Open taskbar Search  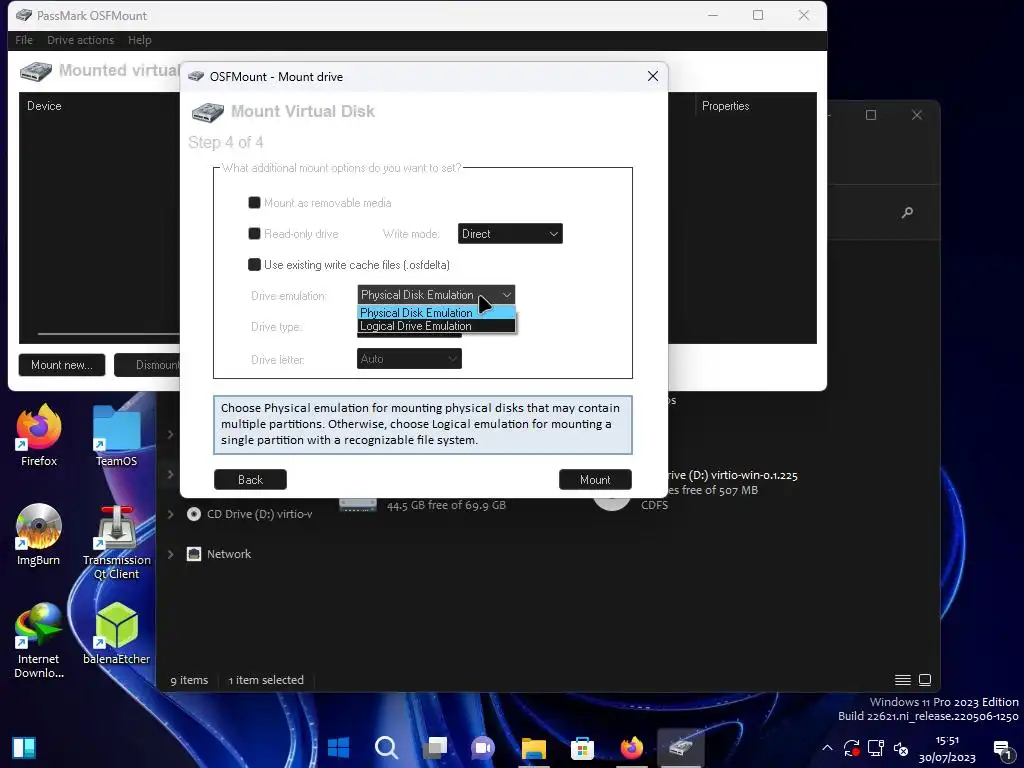[x=387, y=747]
